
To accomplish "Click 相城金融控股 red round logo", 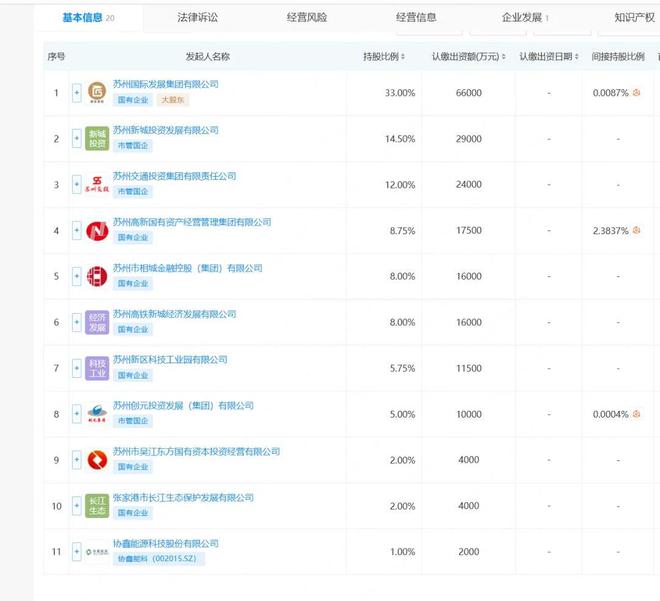I will coord(97,276).
